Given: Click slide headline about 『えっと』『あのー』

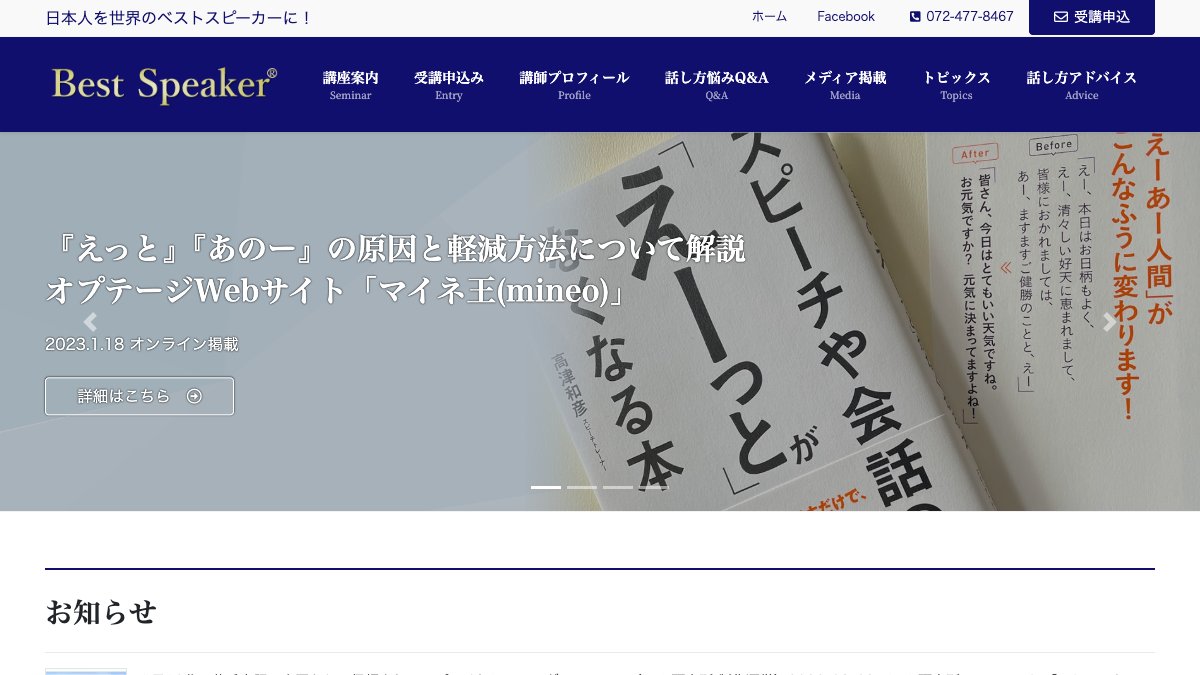Looking at the screenshot, I should 395,270.
